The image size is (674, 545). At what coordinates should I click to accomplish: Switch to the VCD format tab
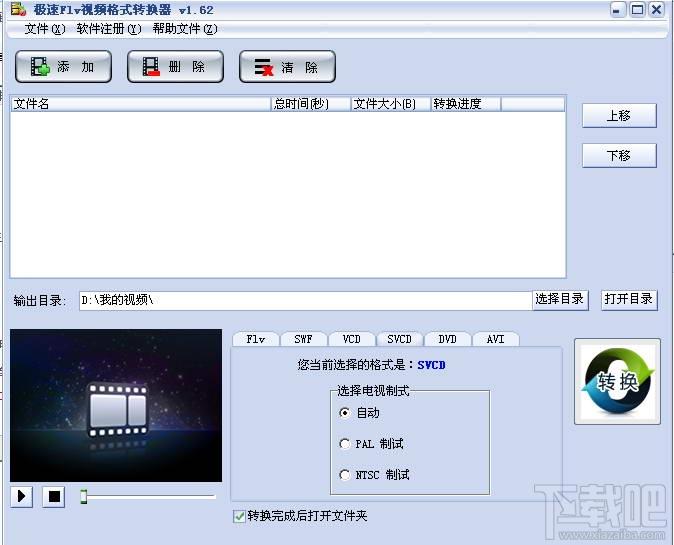click(352, 339)
